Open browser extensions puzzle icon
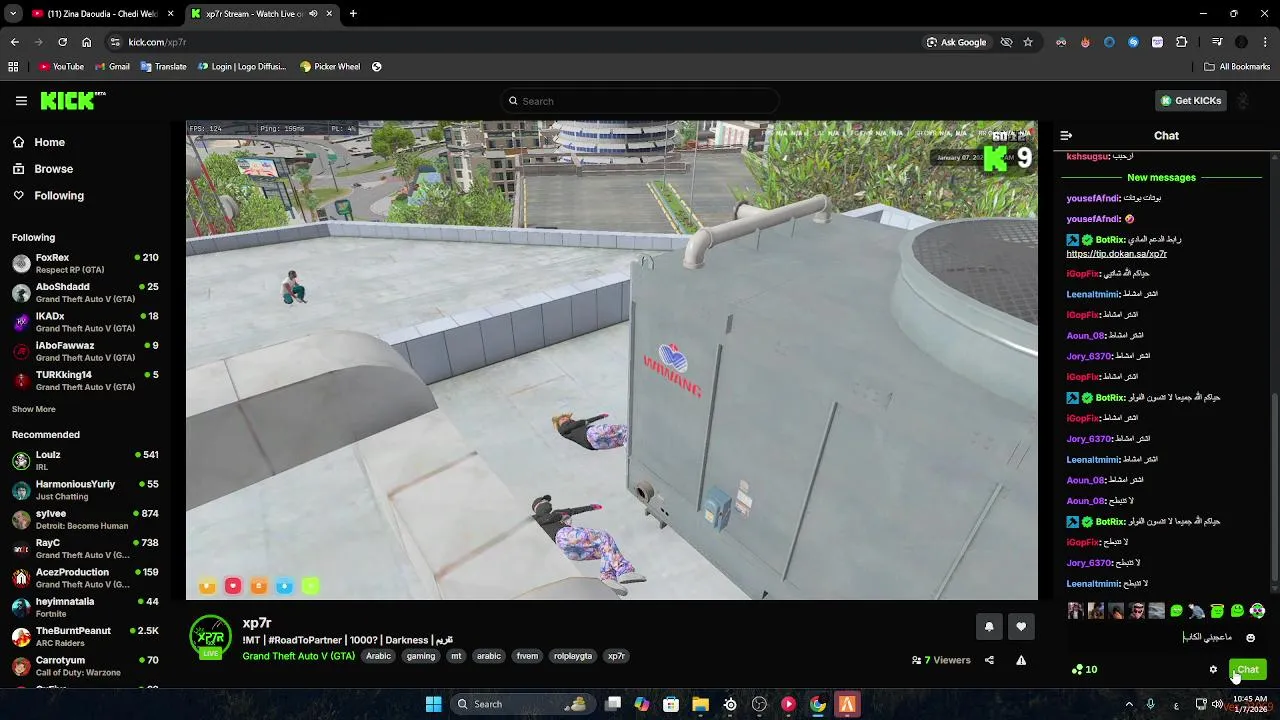The image size is (1280, 720). (1182, 42)
